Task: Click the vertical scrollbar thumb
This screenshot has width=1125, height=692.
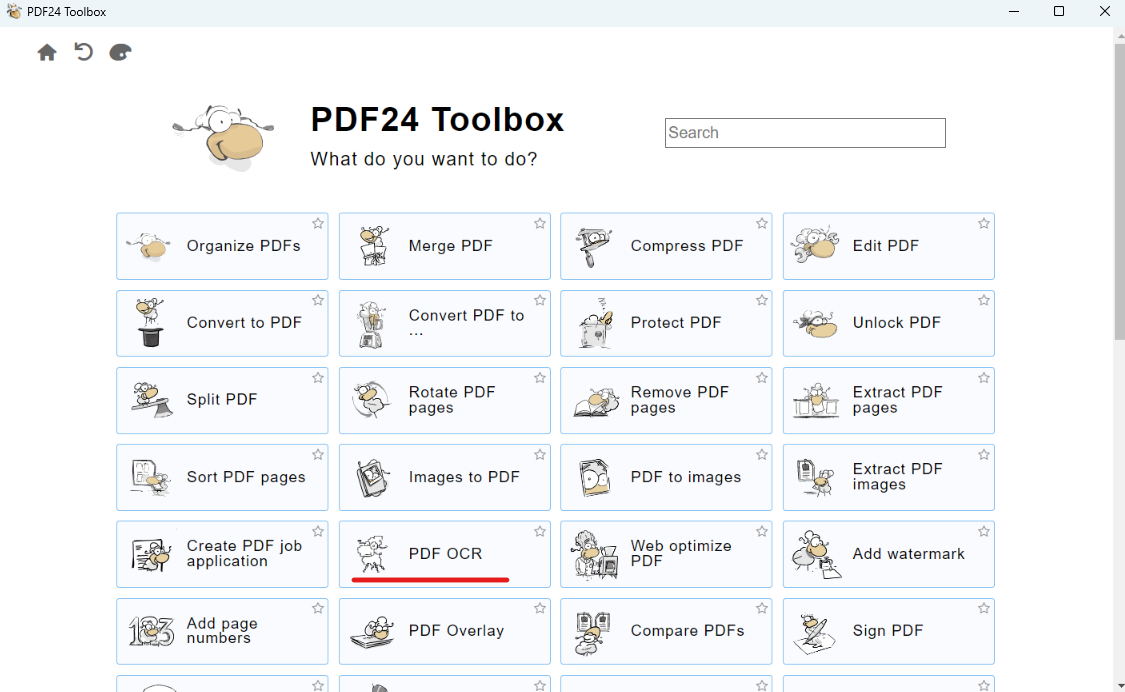Action: [1119, 192]
